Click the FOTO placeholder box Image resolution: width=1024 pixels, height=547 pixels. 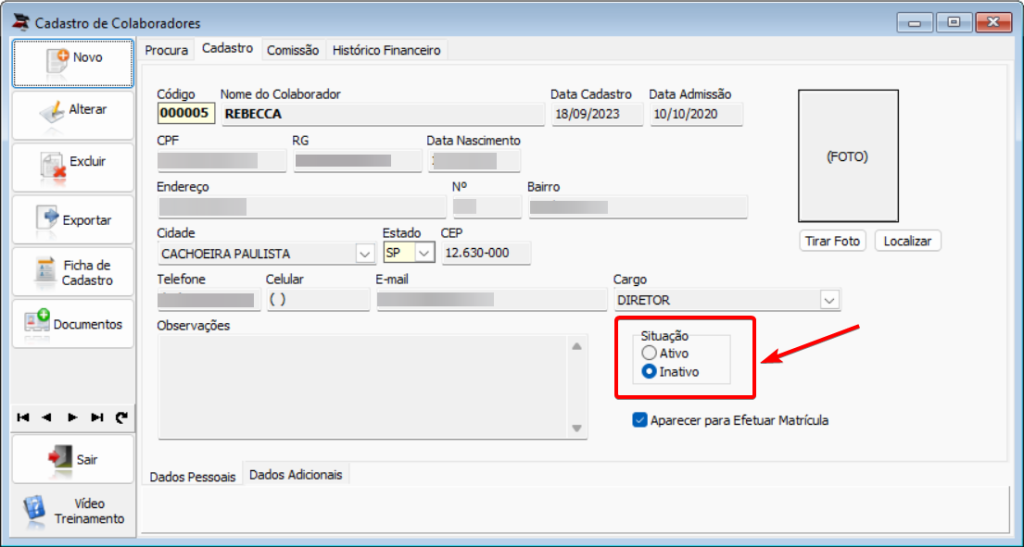click(848, 156)
